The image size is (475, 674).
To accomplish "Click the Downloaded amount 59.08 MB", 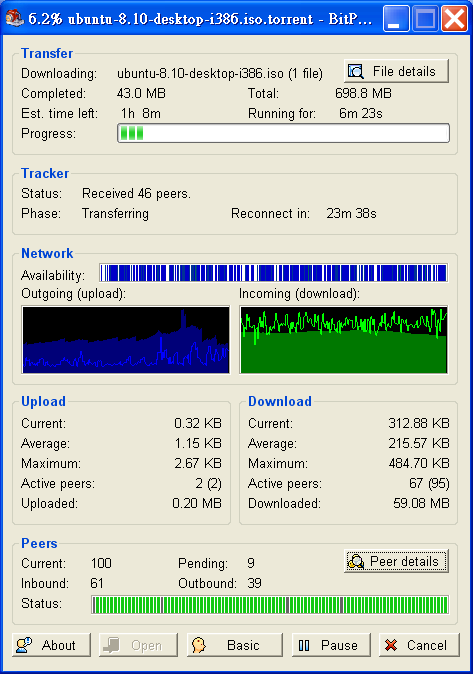I will pyautogui.click(x=421, y=503).
